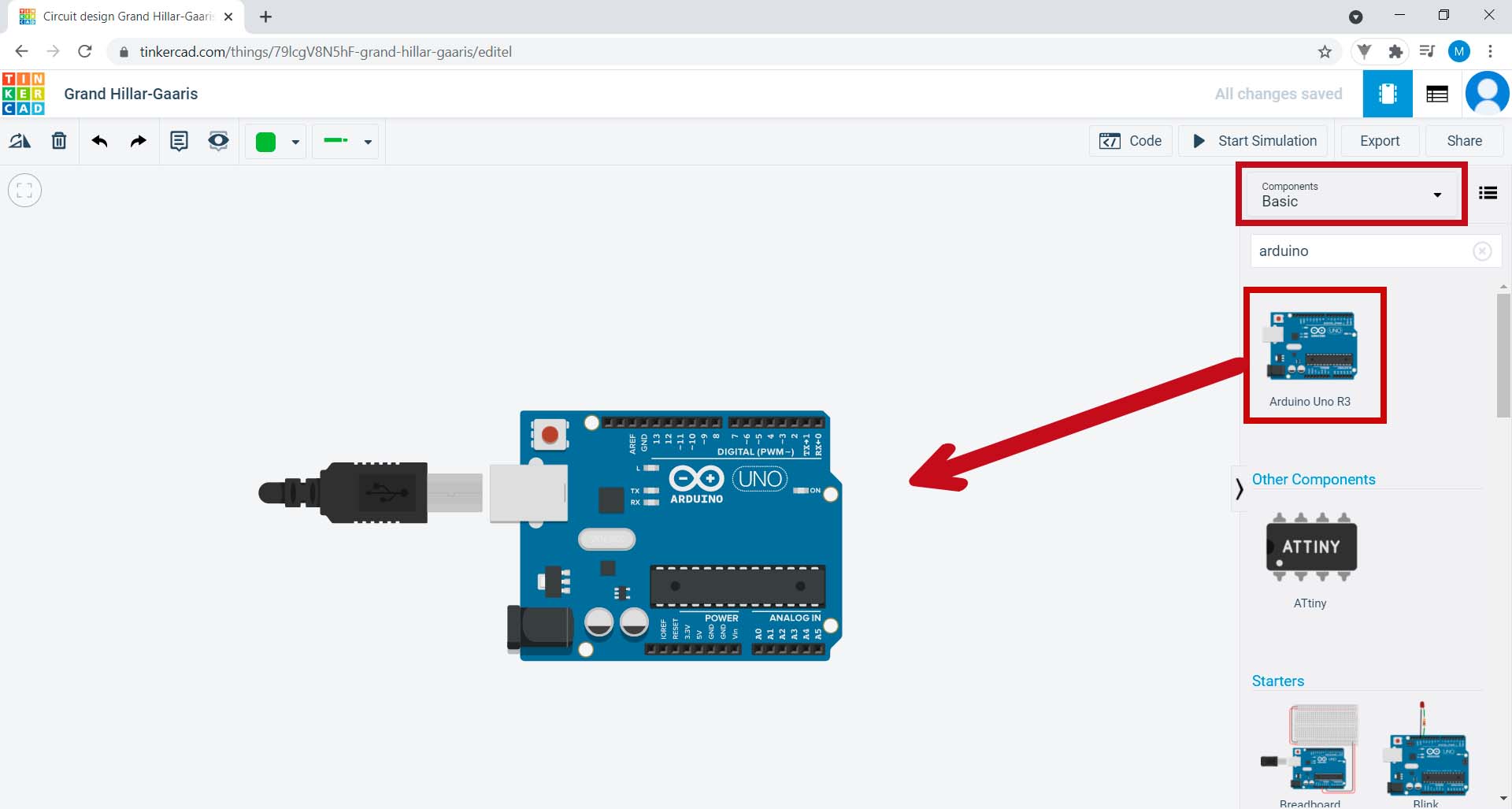This screenshot has width=1512, height=809.
Task: Zoom to fit the circuit
Action: pyautogui.click(x=24, y=190)
